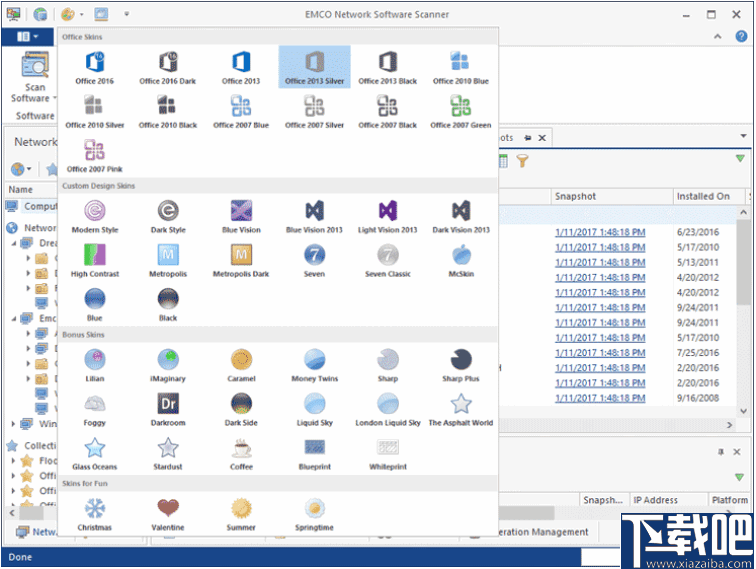The width and height of the screenshot is (756, 569).
Task: Select the Money Twins skin
Action: tap(314, 365)
